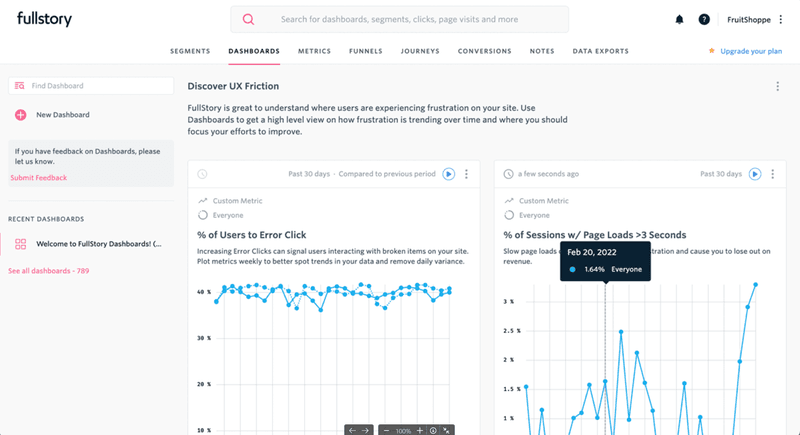Image resolution: width=800 pixels, height=435 pixels.
Task: Click a few seconds ago timestamp
Action: [x=548, y=174]
